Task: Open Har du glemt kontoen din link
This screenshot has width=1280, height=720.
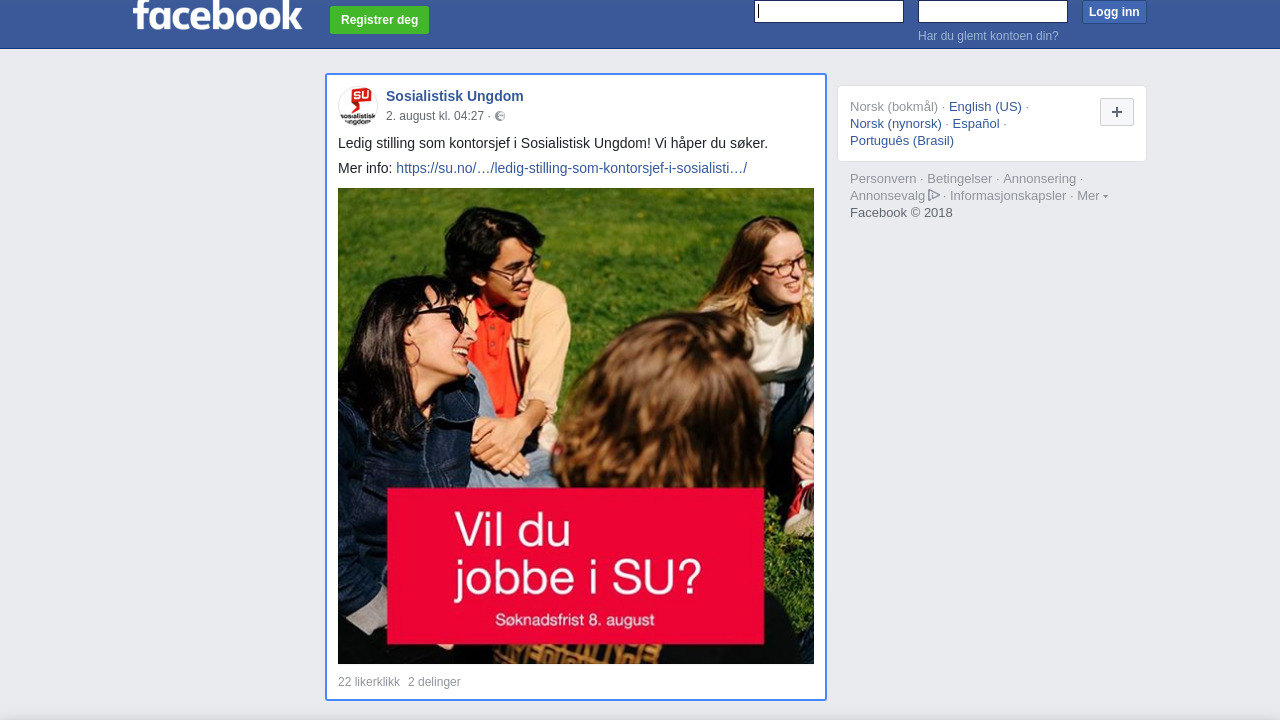Action: [988, 36]
